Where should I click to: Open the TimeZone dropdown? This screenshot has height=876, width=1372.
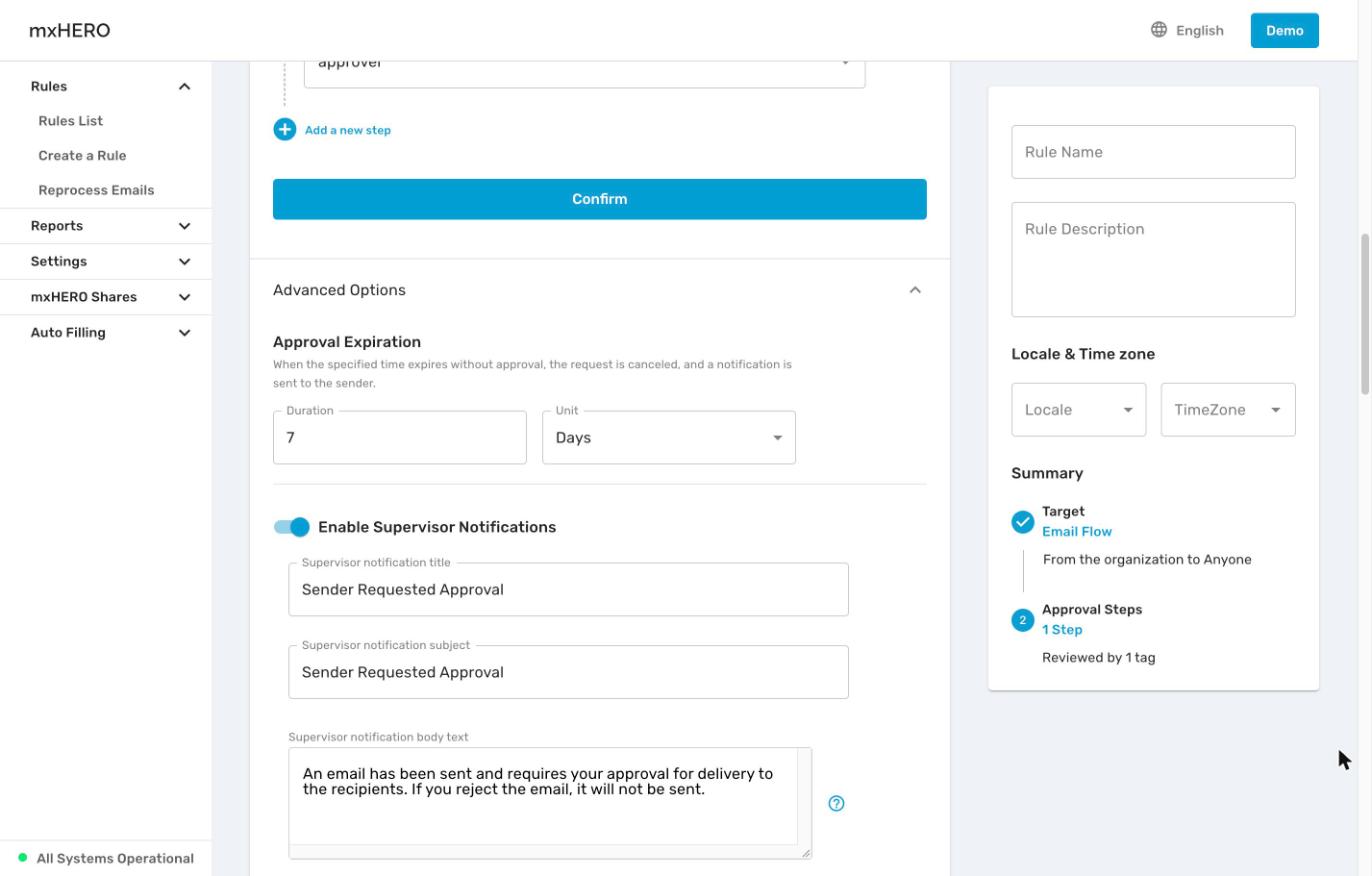[x=1228, y=410]
